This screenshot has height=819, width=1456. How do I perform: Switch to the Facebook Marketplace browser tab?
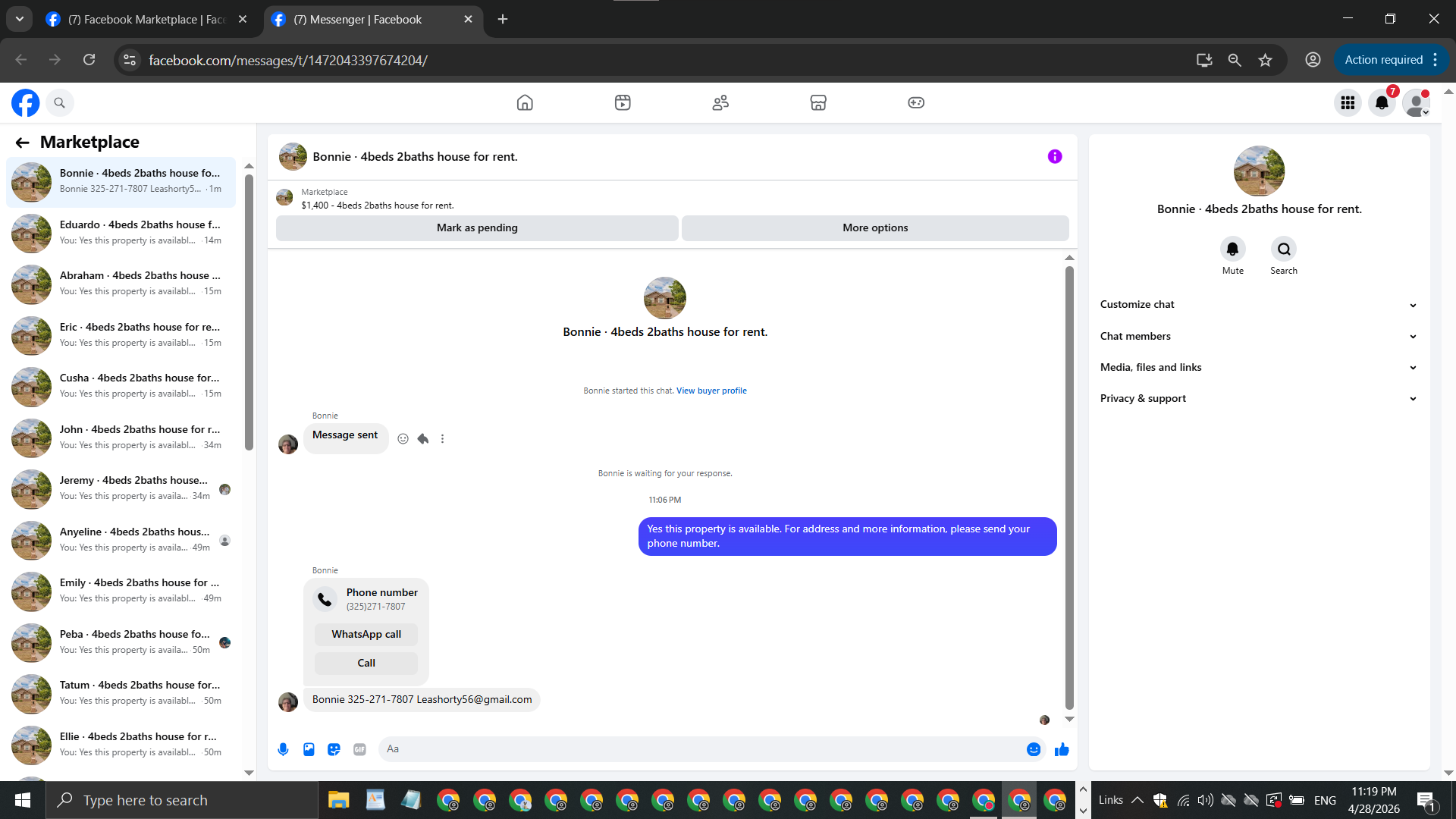[144, 20]
